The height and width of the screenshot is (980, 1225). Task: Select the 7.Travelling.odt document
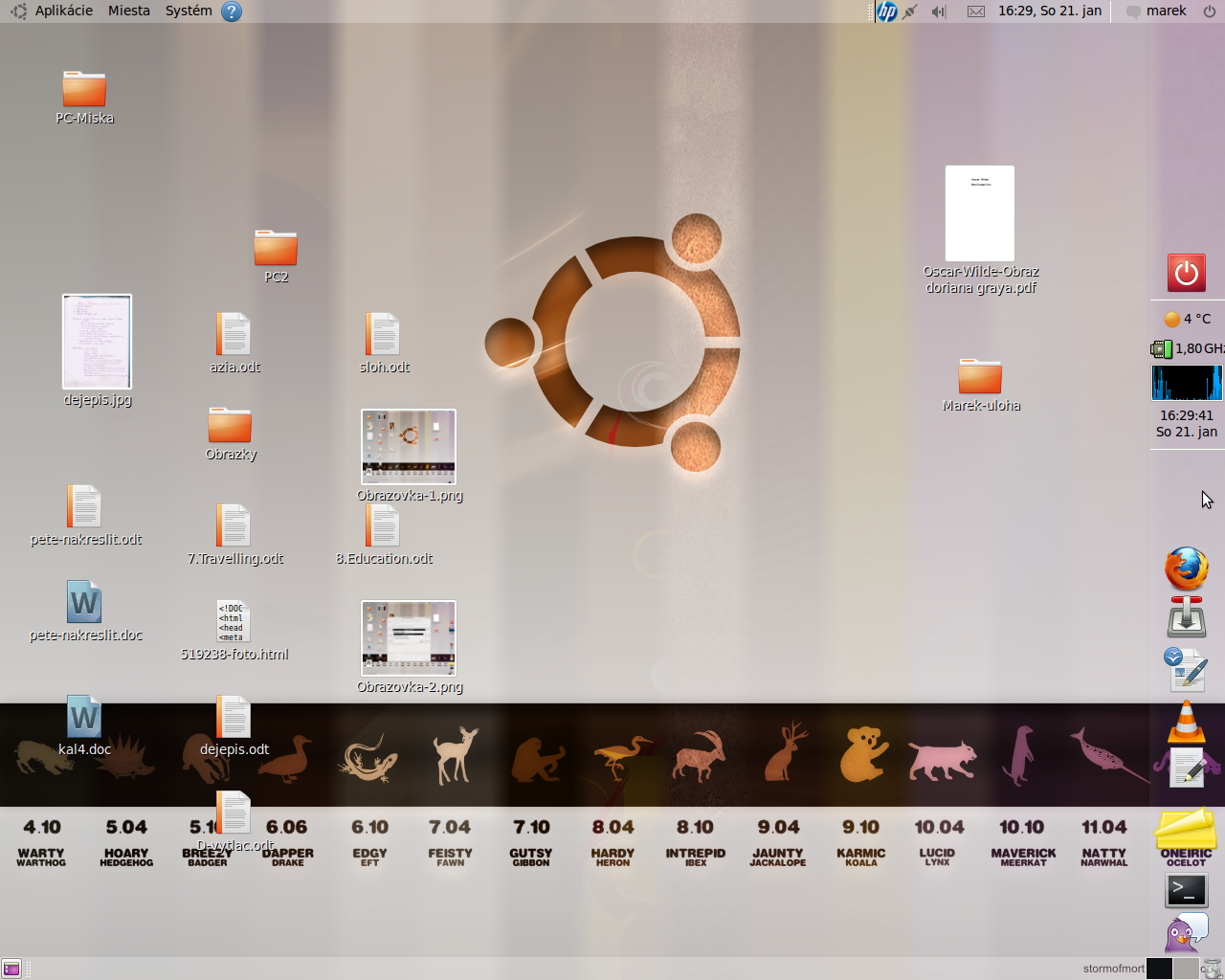(234, 535)
